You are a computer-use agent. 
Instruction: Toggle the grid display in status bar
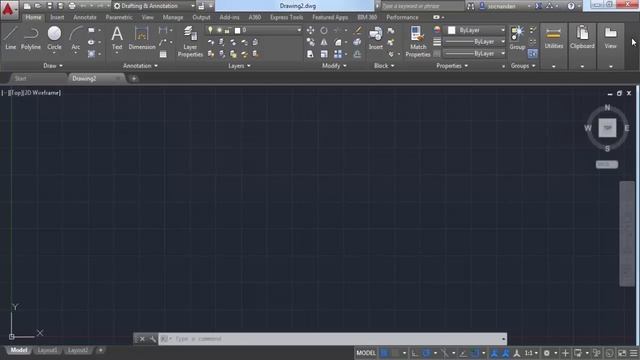[x=384, y=353]
